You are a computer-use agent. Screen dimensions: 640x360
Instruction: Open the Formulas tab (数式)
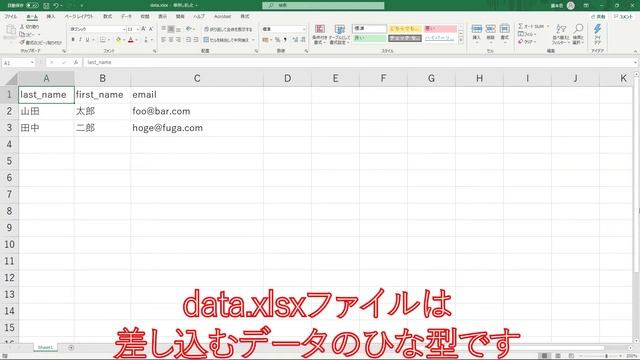(x=107, y=17)
